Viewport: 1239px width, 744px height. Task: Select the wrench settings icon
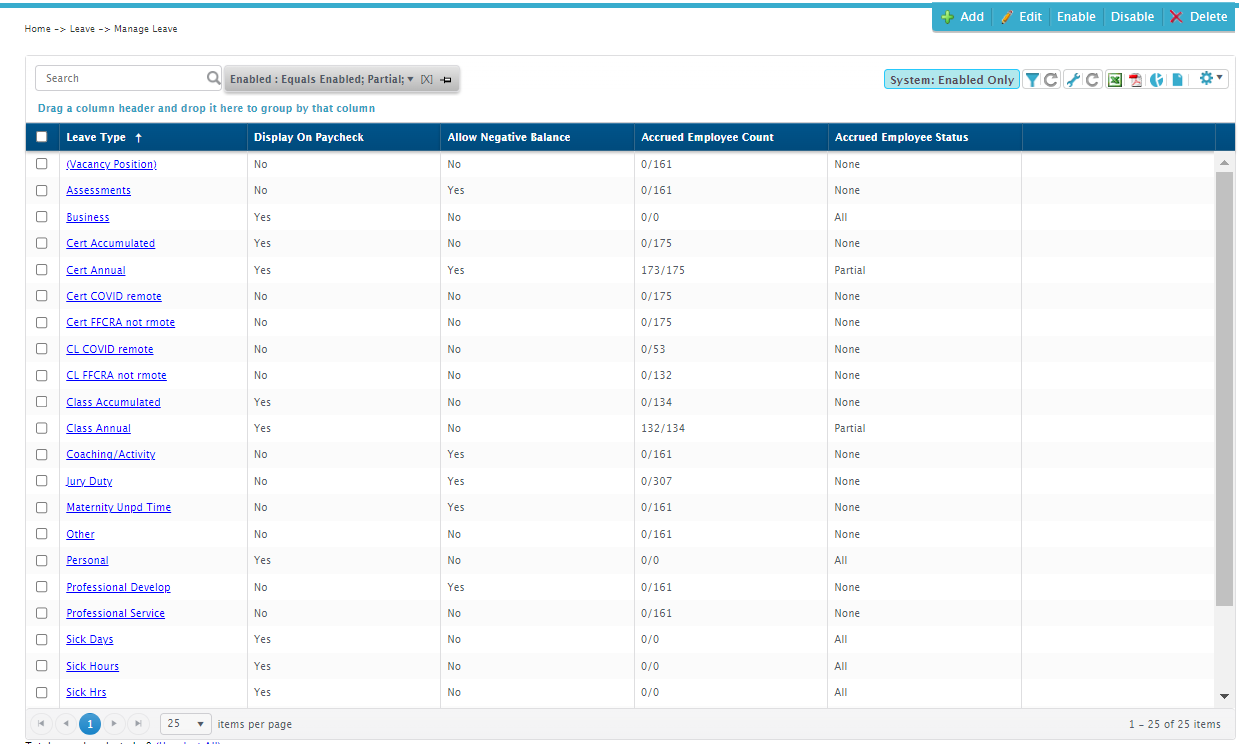click(1073, 79)
